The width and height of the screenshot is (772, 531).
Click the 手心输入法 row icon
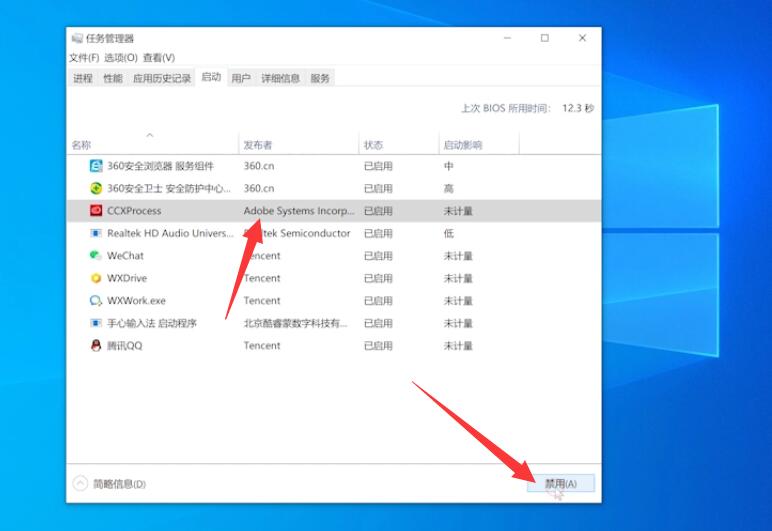(96, 323)
